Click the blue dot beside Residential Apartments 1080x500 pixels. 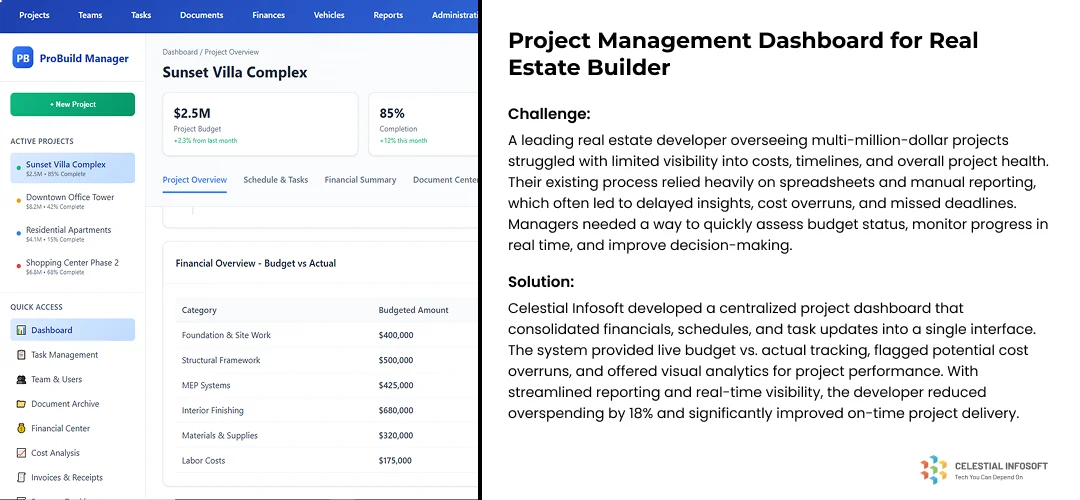pos(18,233)
